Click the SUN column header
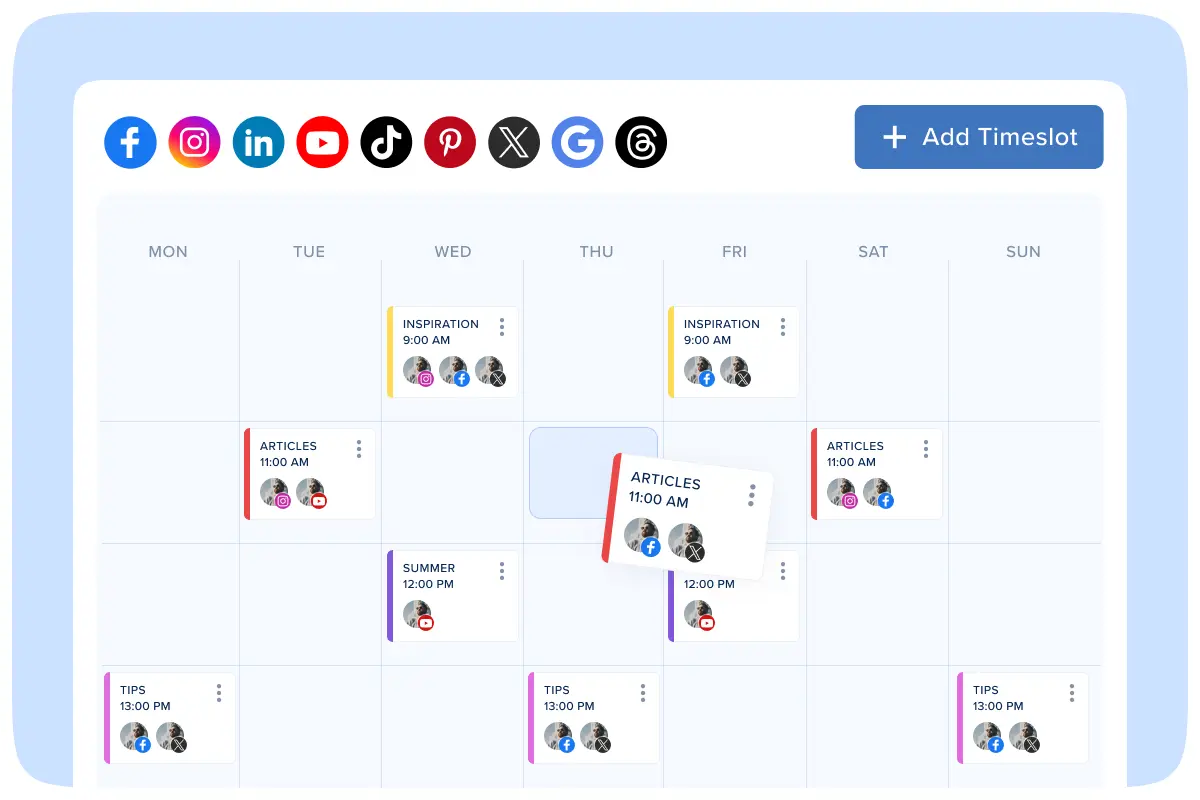The image size is (1200, 800). click(x=1023, y=252)
